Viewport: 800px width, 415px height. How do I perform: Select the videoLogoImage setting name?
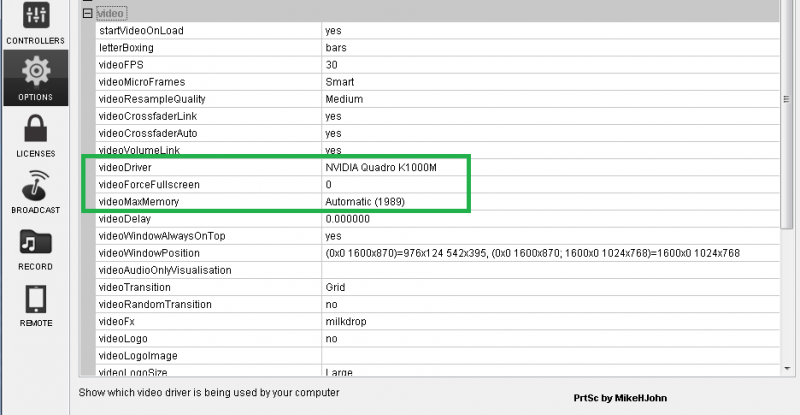[x=138, y=356]
